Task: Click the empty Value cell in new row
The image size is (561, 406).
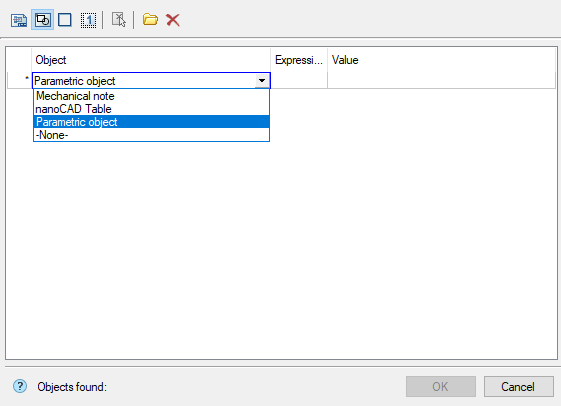Action: pyautogui.click(x=442, y=80)
